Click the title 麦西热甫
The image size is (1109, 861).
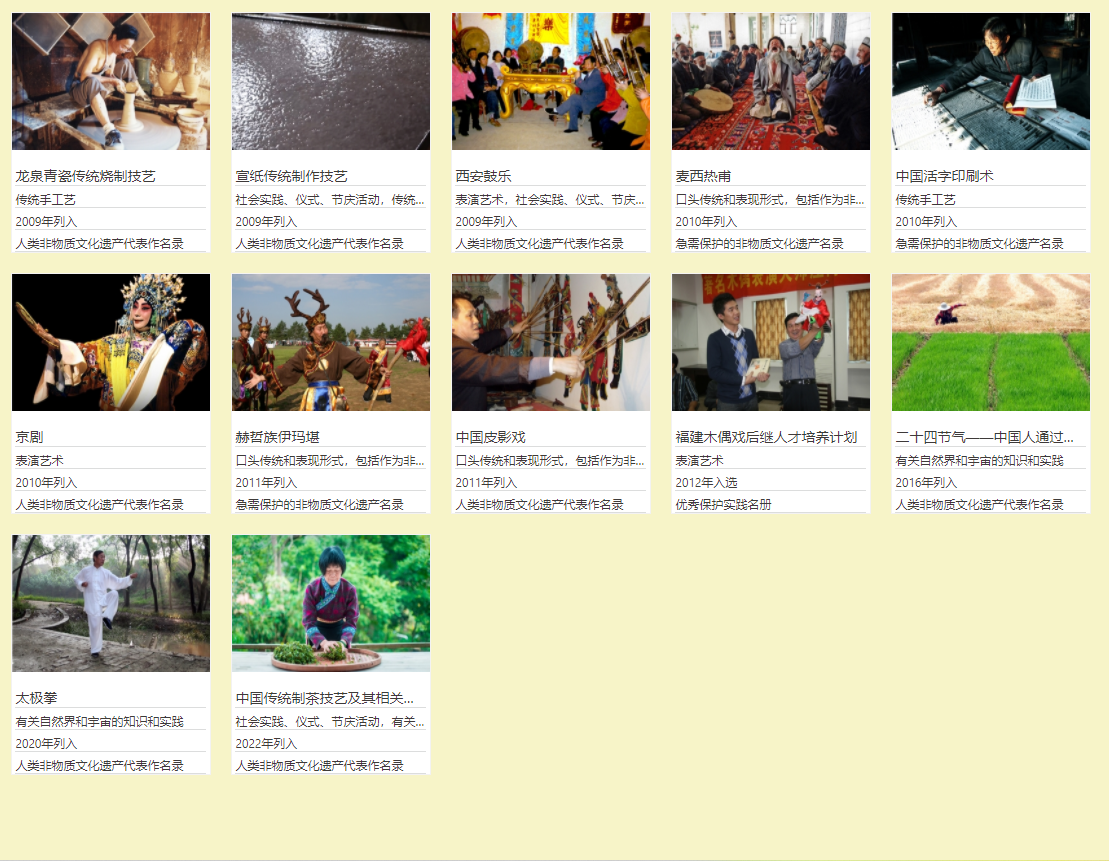tap(703, 176)
